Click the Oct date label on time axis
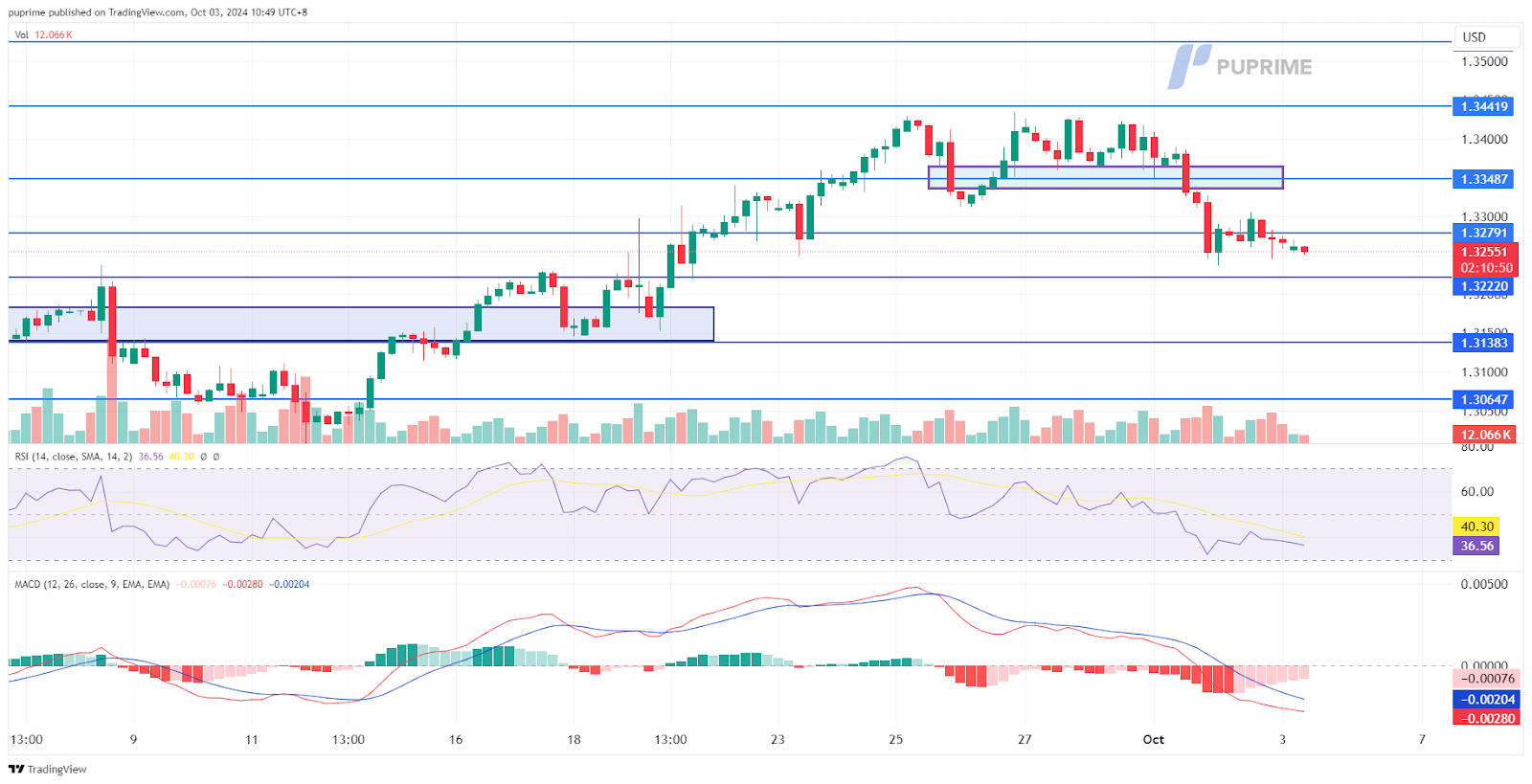The height and width of the screenshot is (784, 1532). point(1153,739)
